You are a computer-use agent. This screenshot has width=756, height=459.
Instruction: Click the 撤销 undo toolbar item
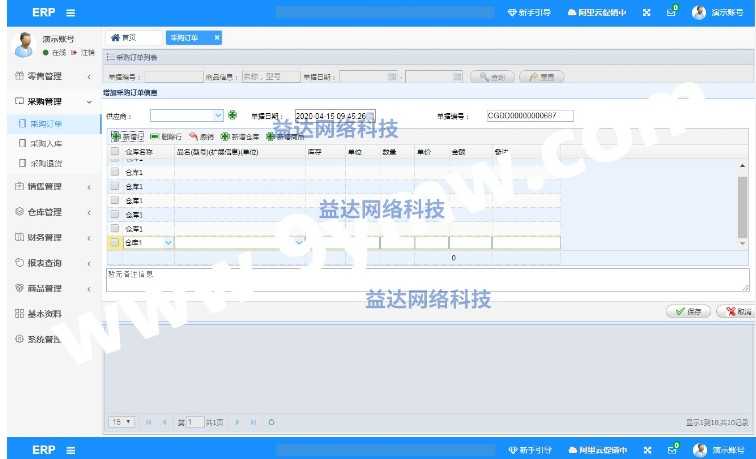pyautogui.click(x=201, y=137)
